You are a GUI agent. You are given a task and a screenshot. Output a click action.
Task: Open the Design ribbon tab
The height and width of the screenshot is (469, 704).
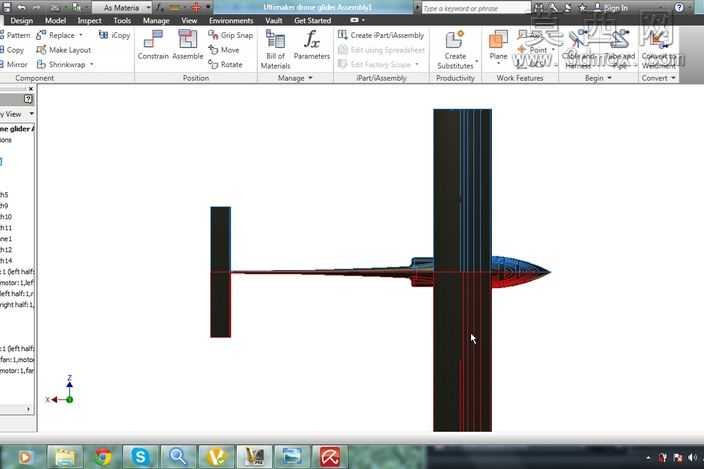22,21
